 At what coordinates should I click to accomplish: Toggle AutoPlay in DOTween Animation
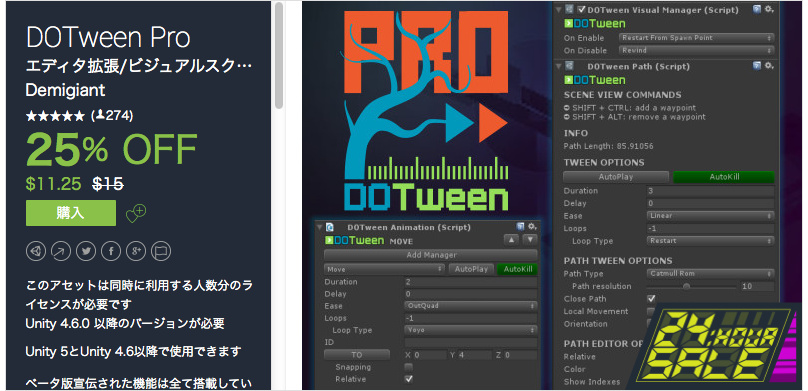pyautogui.click(x=472, y=269)
